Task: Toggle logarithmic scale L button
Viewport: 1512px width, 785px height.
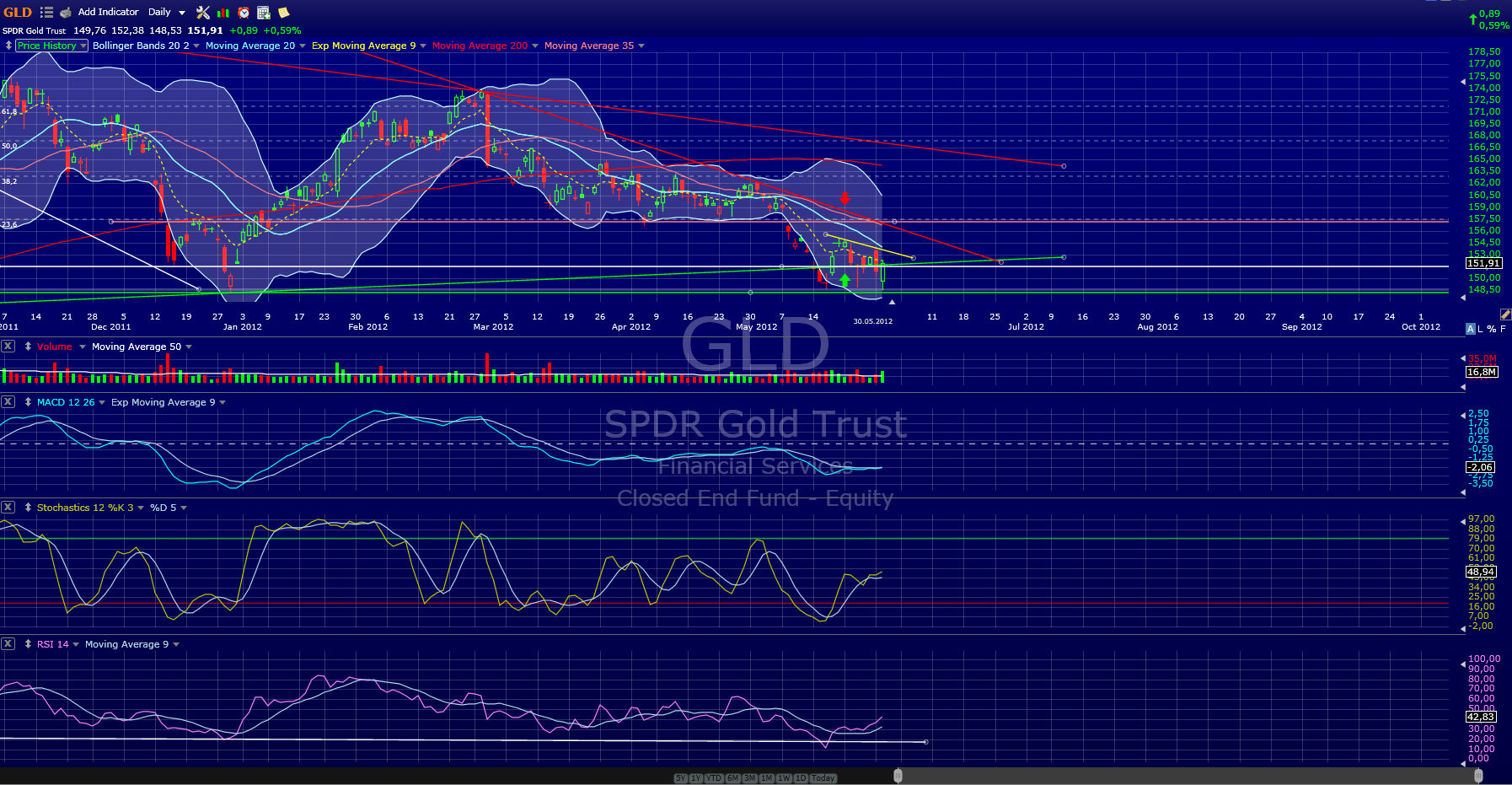Action: [1481, 329]
